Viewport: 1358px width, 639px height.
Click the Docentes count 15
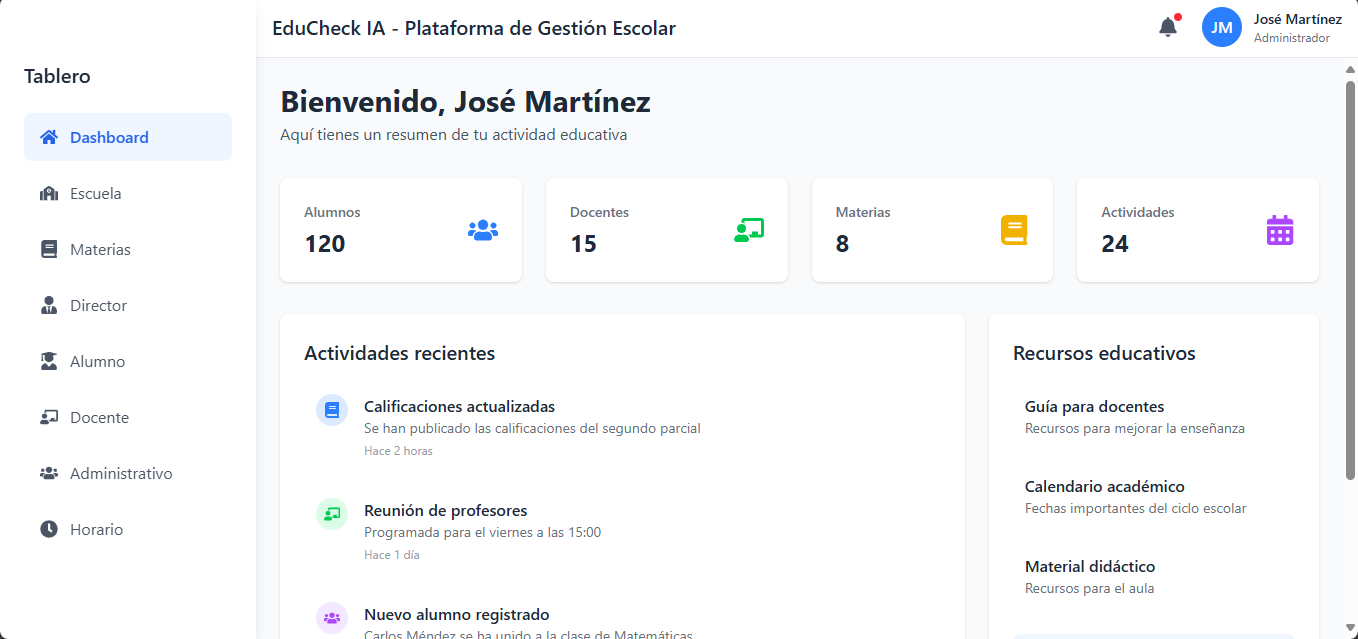[583, 243]
